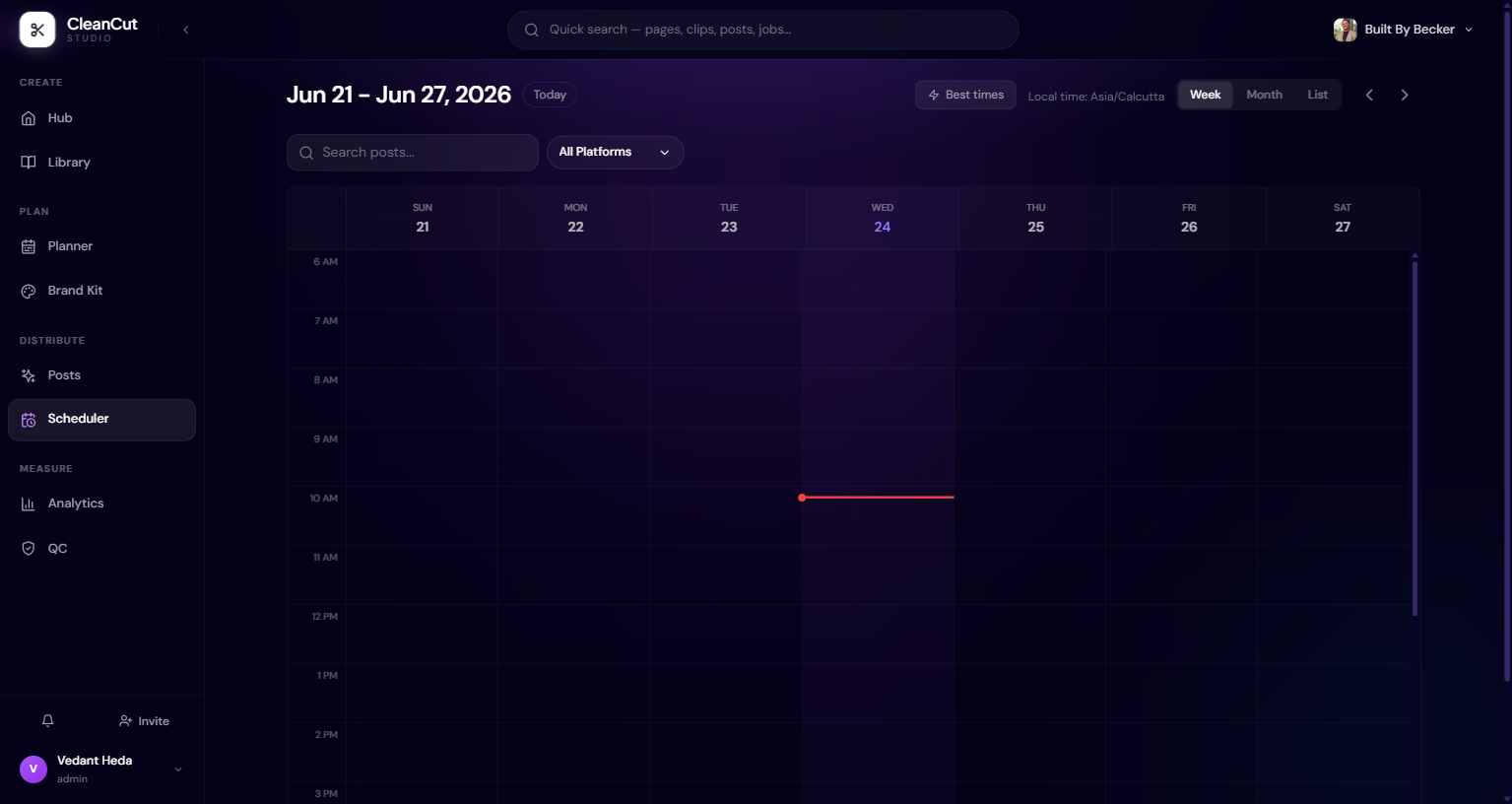
Task: Click the Jun 21 – Jun 27, 2026 heading
Action: click(x=399, y=95)
